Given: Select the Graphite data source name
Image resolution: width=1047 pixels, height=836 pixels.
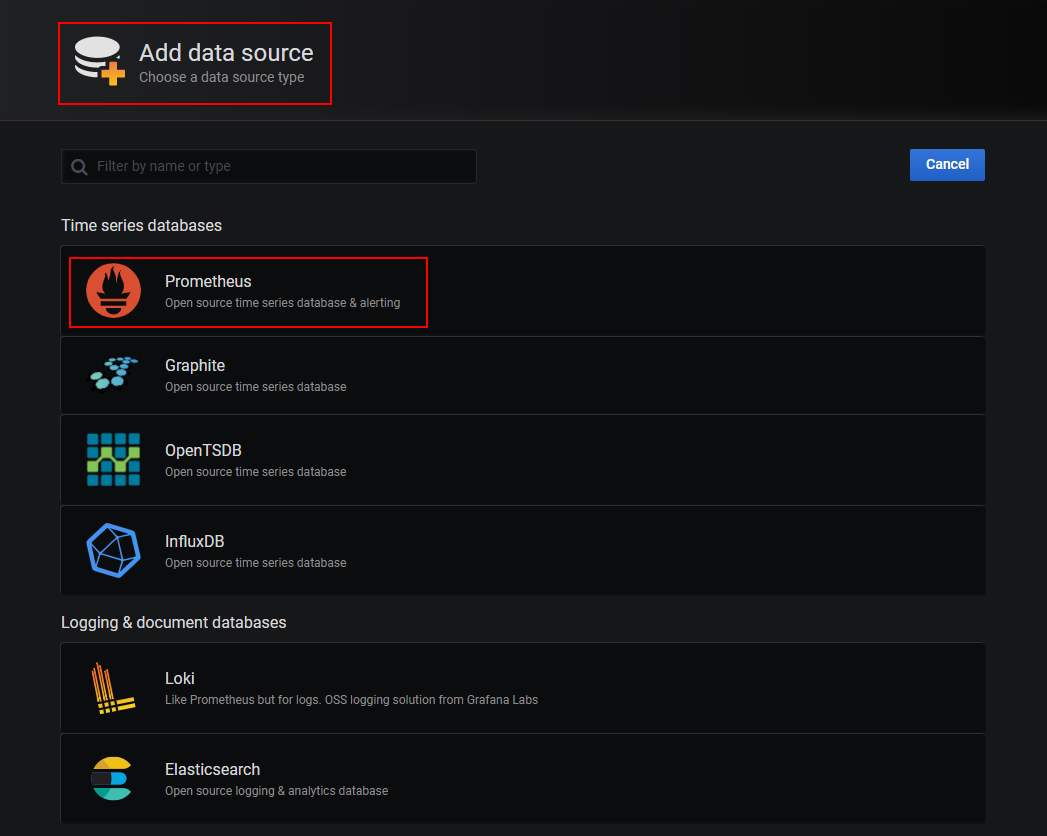Looking at the screenshot, I should tap(195, 366).
